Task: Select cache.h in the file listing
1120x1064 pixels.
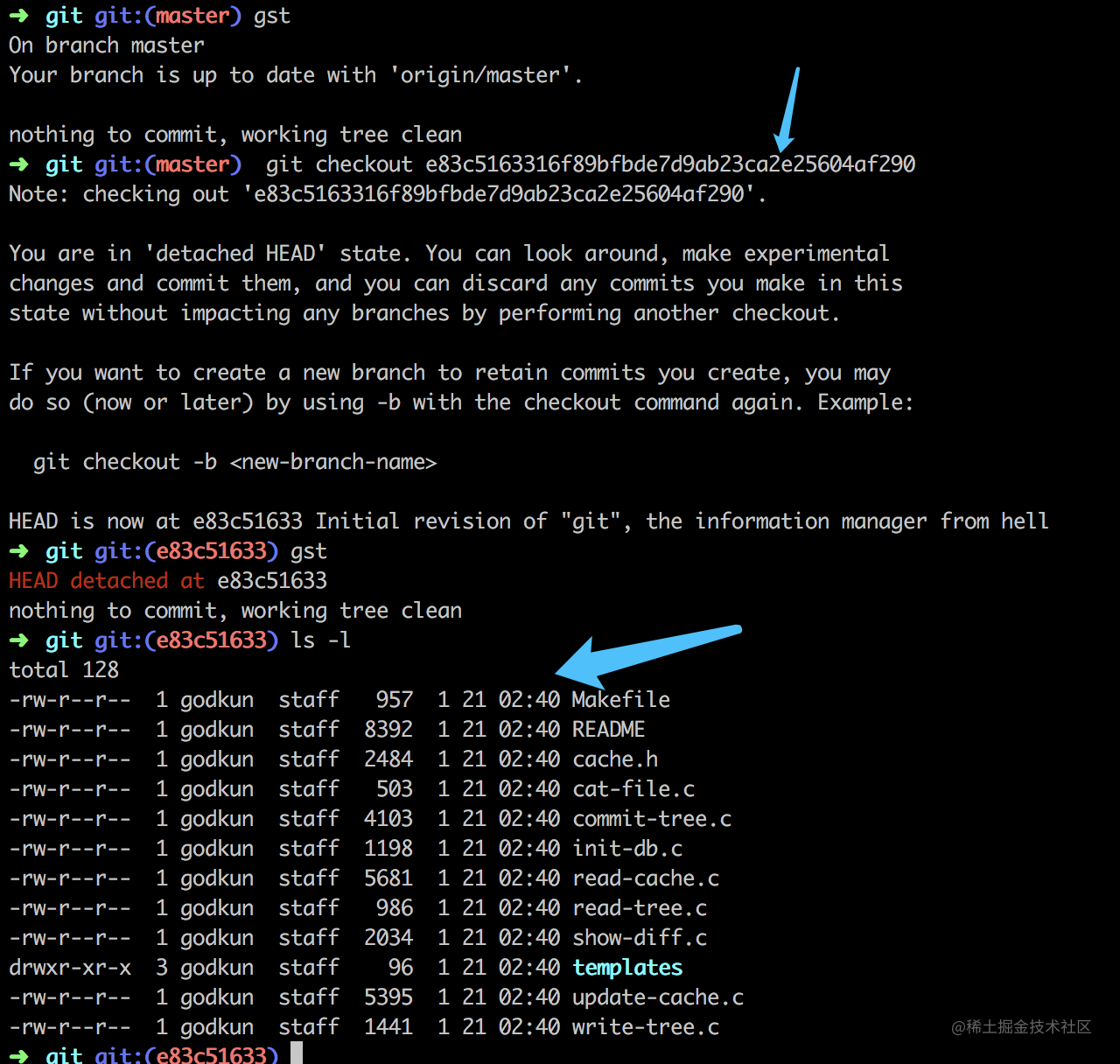Action: (x=615, y=759)
